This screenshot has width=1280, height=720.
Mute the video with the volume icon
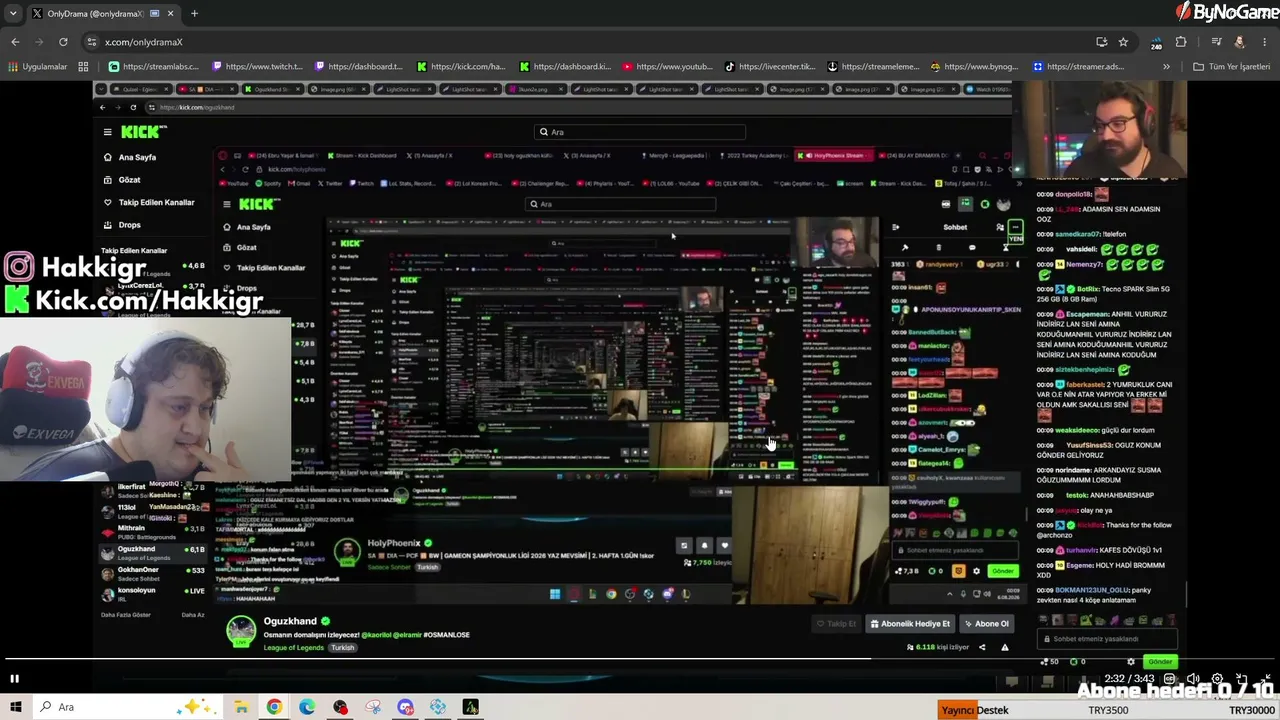point(1193,679)
